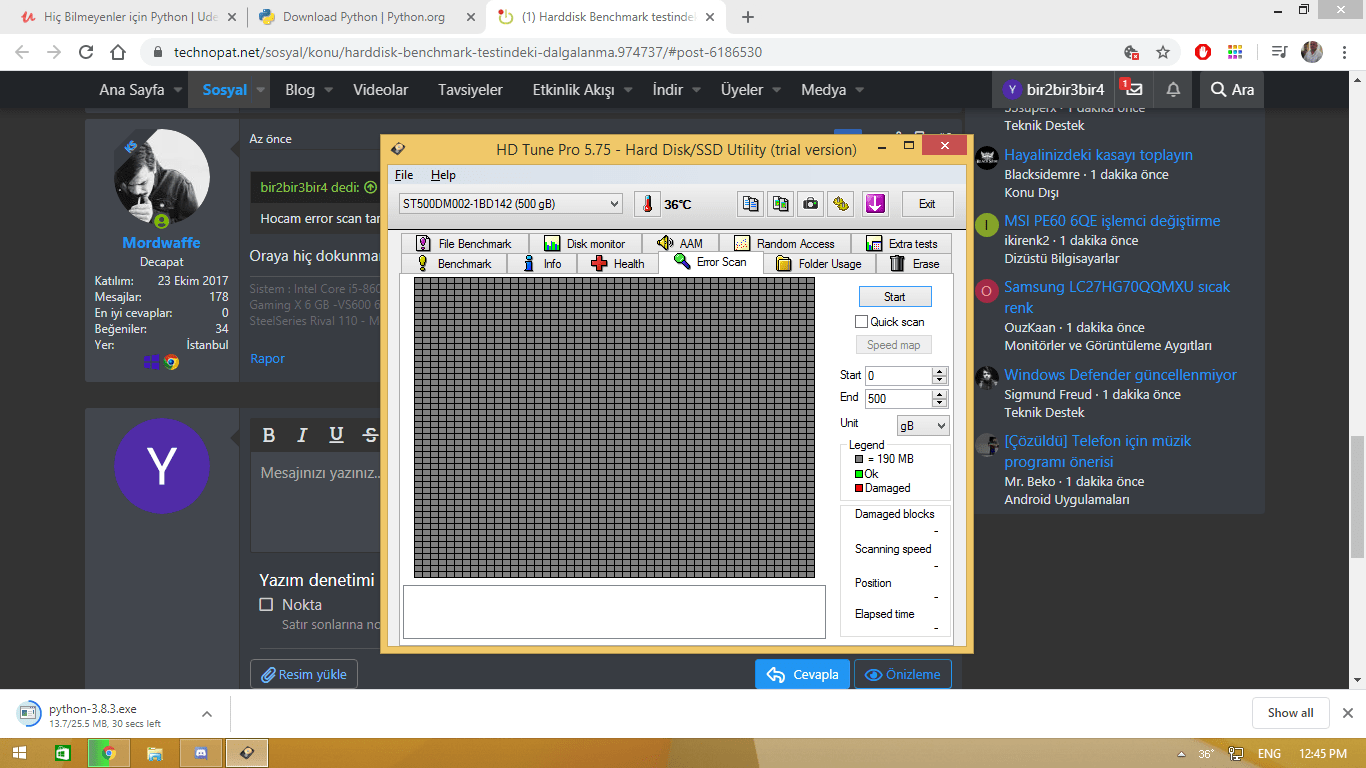
Task: Open the Videolar navigation link
Action: 381,89
